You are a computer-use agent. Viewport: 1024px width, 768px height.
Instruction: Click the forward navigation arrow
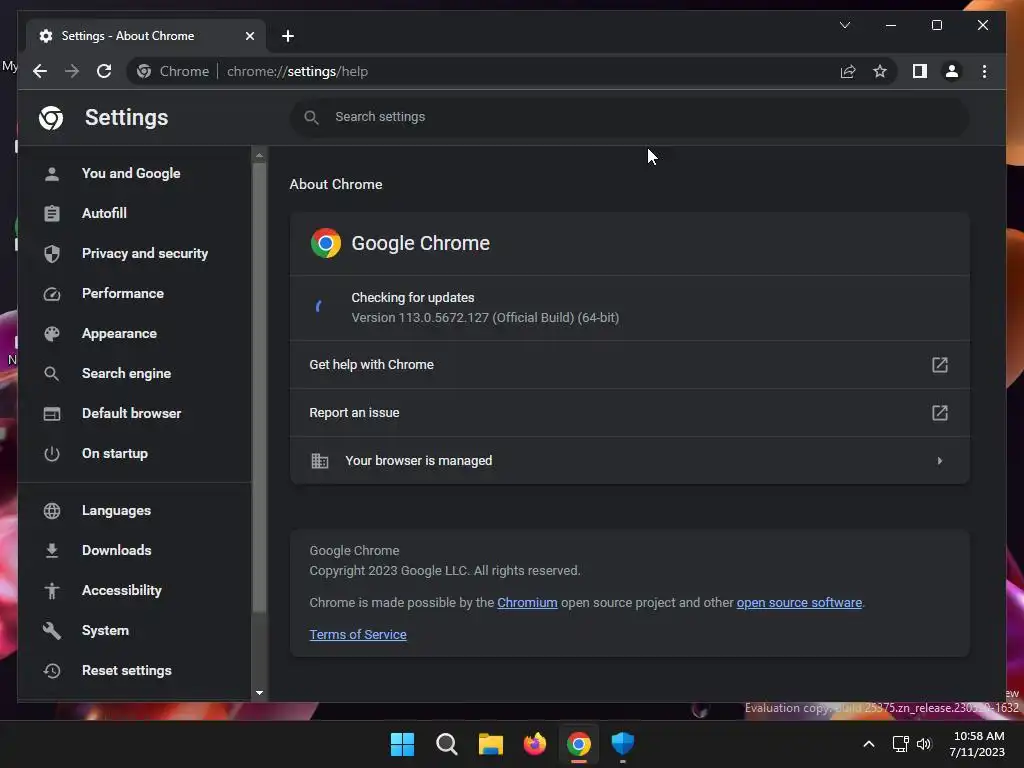pos(72,71)
